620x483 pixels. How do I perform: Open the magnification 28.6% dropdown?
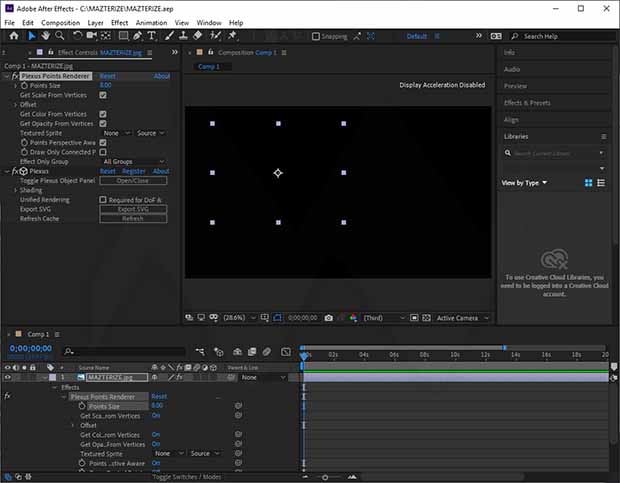239,318
